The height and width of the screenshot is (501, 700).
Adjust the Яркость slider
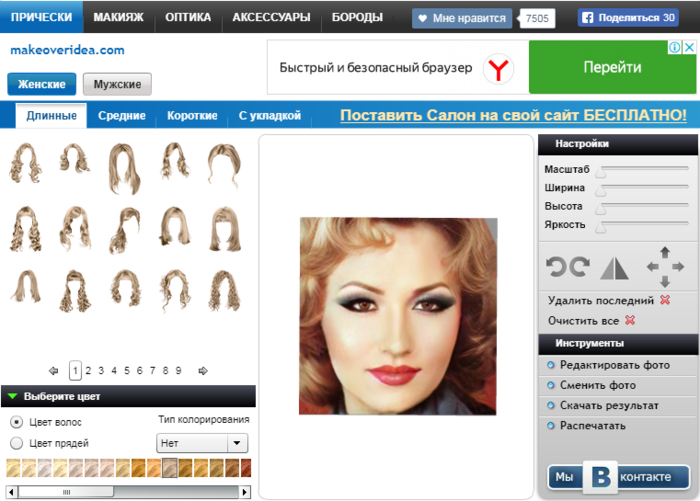coord(601,227)
